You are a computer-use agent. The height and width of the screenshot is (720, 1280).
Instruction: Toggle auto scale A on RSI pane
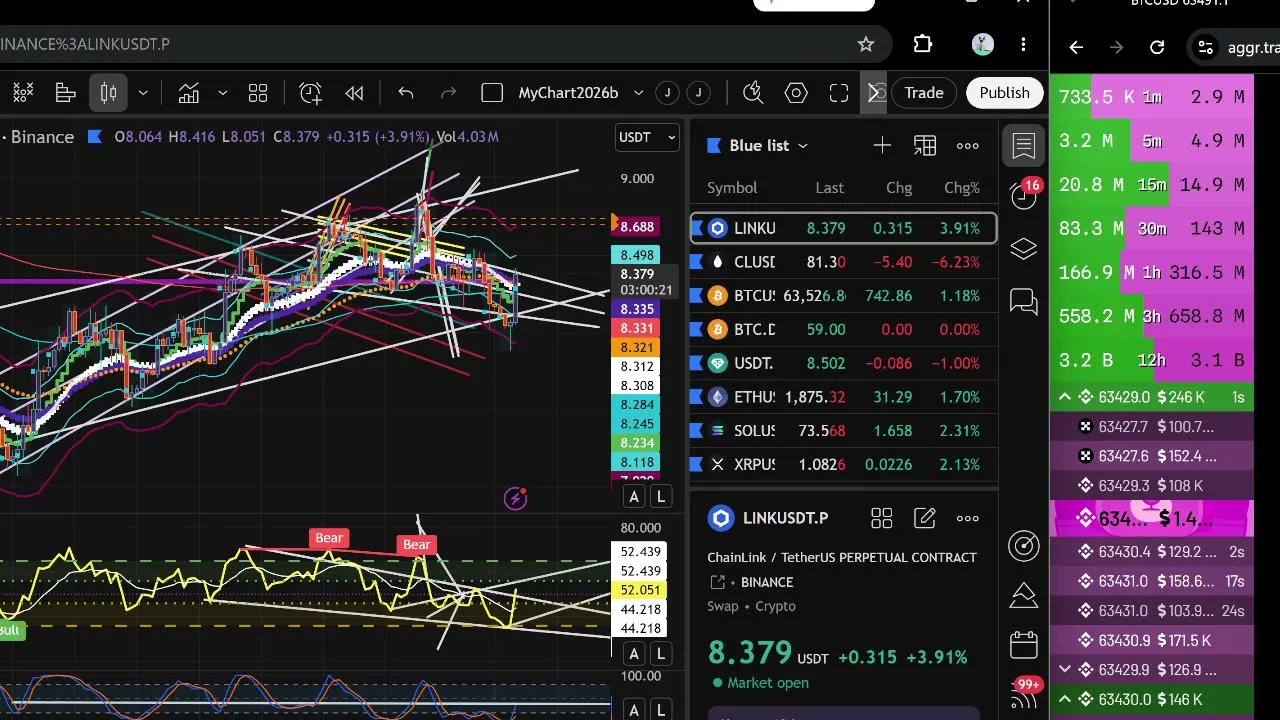[x=634, y=654]
